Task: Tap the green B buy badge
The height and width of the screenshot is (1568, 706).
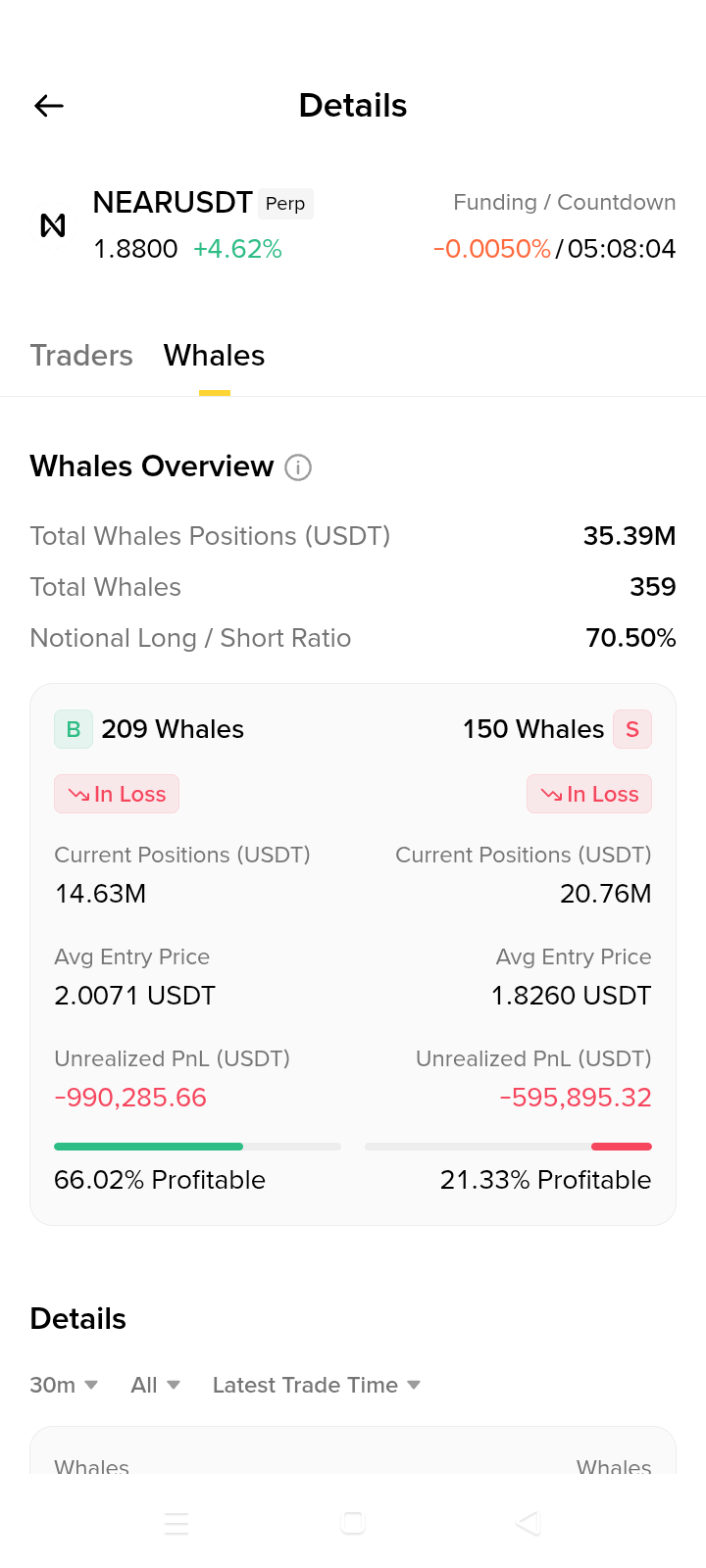Action: pyautogui.click(x=74, y=729)
